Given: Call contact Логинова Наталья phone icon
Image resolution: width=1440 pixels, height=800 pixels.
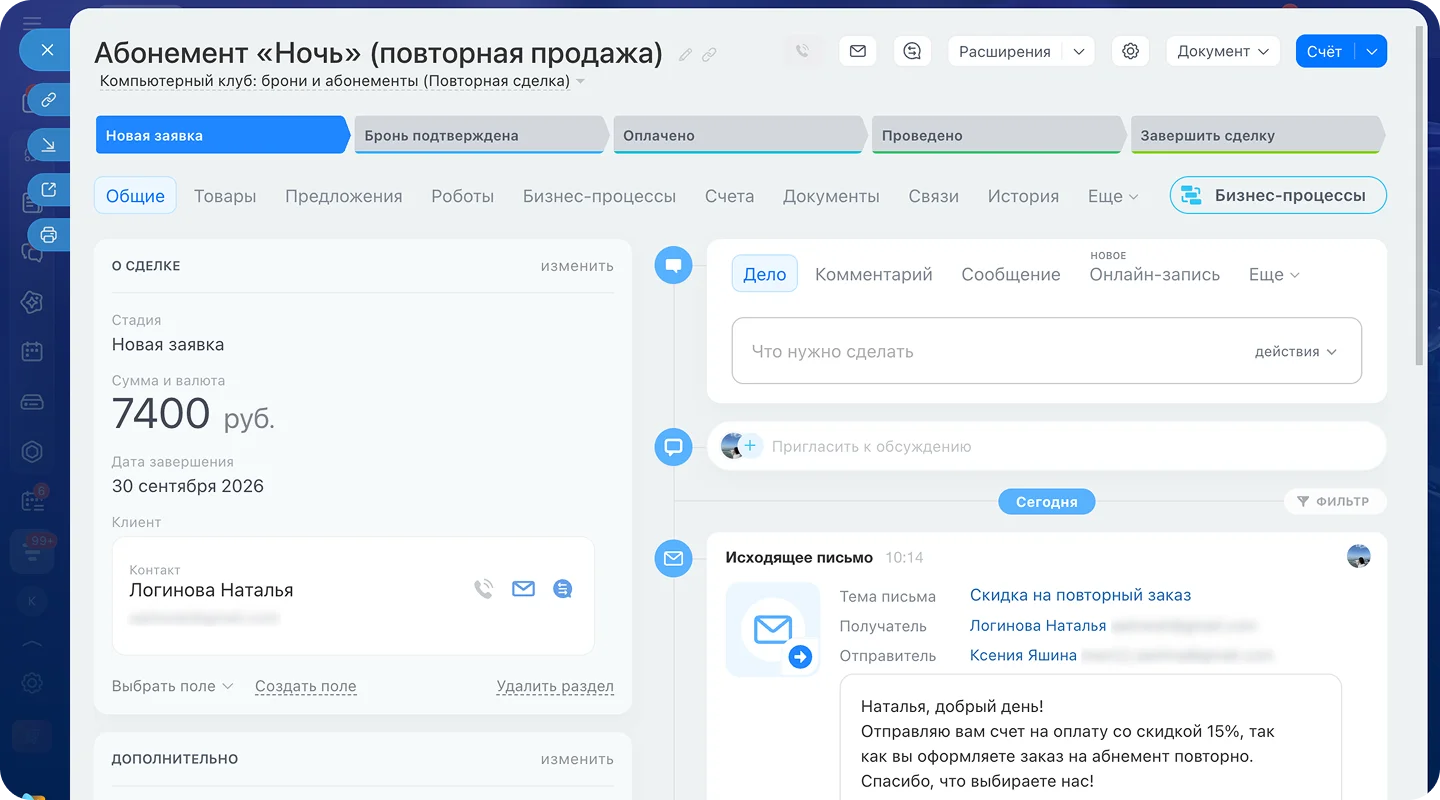Looking at the screenshot, I should (x=484, y=590).
